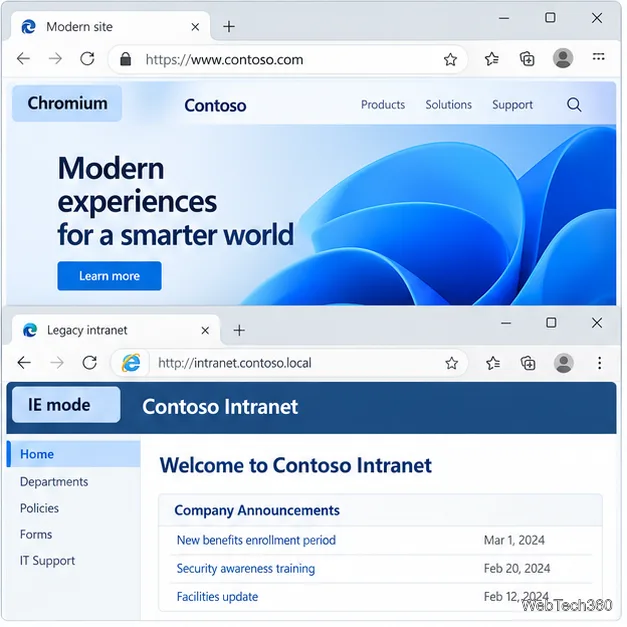Select Home in intranet sidebar

click(74, 454)
